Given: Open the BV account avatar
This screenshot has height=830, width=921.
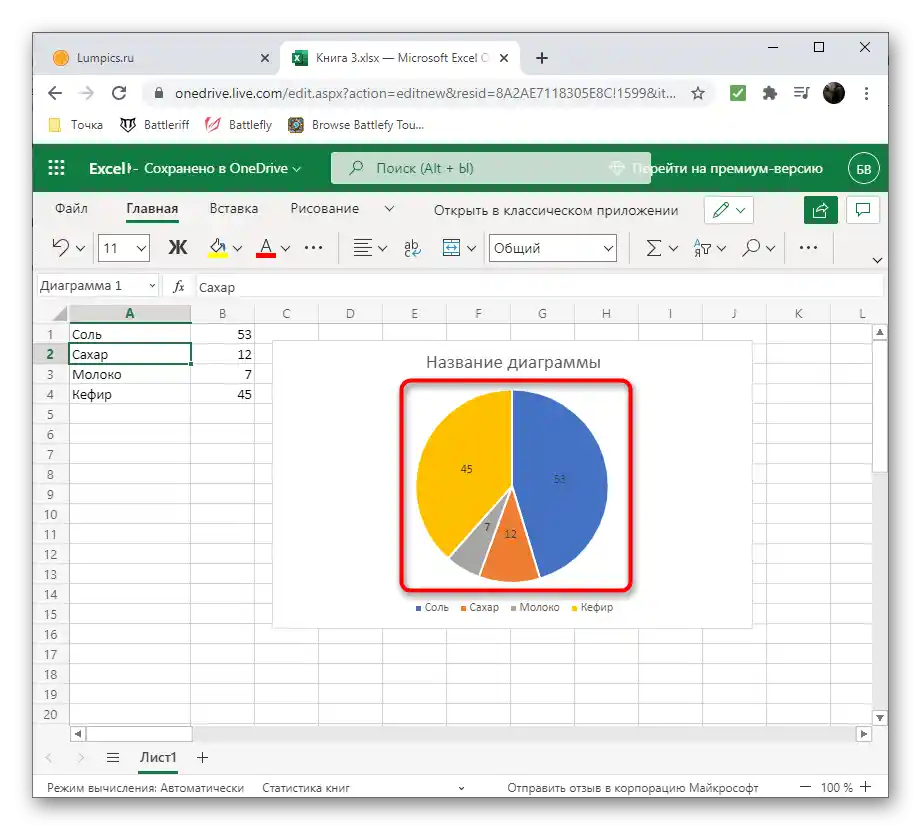Looking at the screenshot, I should pos(863,169).
